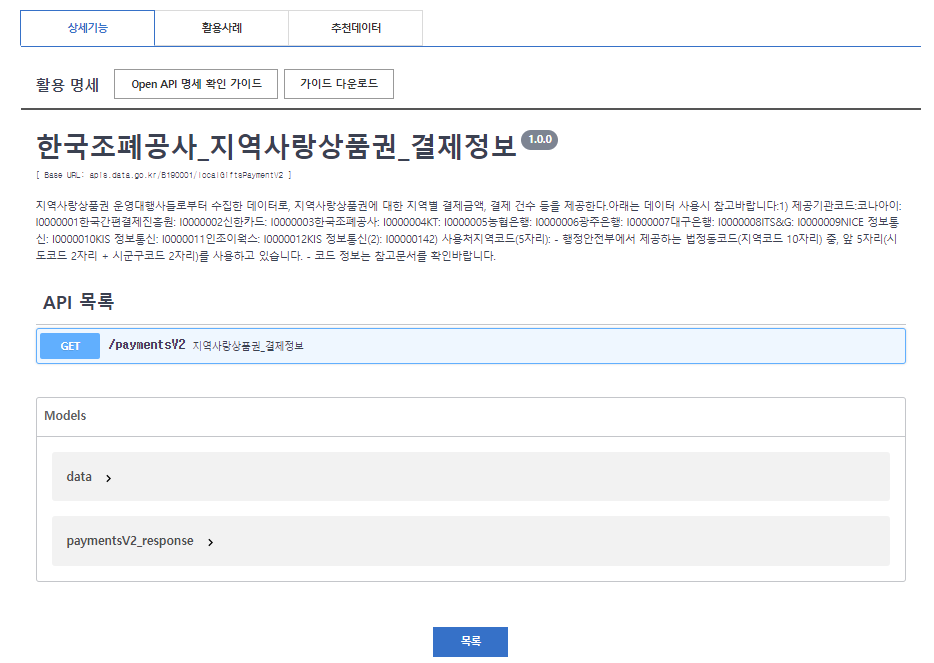Viewport: 934px width, 663px height.
Task: Expand the data model chevron
Action: pyautogui.click(x=108, y=478)
